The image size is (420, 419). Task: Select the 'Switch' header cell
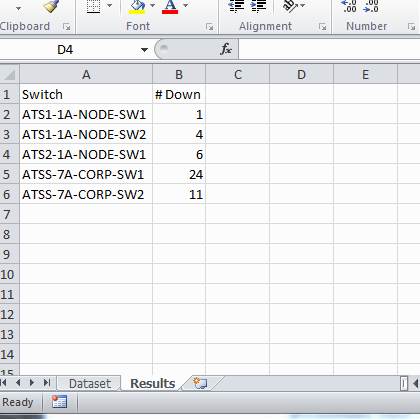86,94
